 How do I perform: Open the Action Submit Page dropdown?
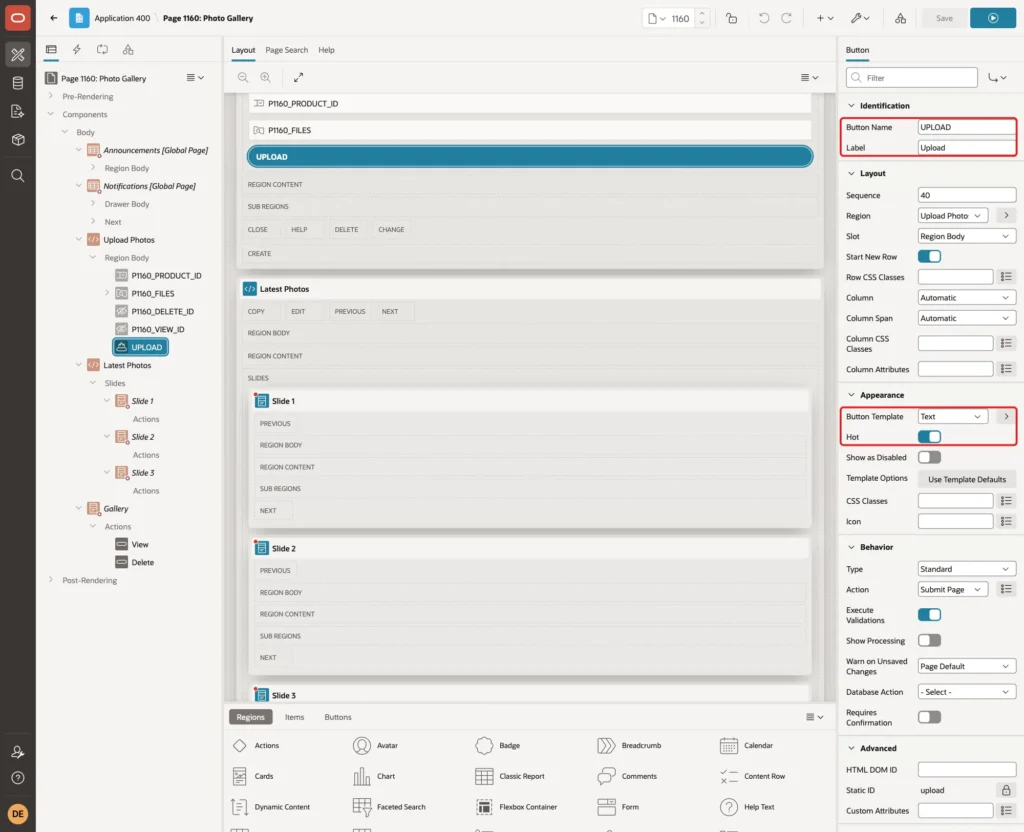tap(952, 589)
